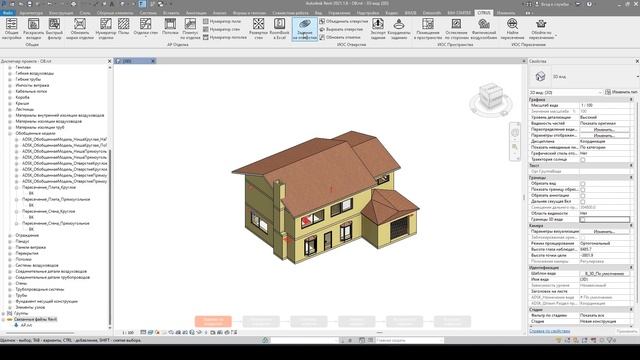Screen dimensions: 640x360
Task: Choose Нумератор потолка
Action: pyautogui.click(x=225, y=37)
